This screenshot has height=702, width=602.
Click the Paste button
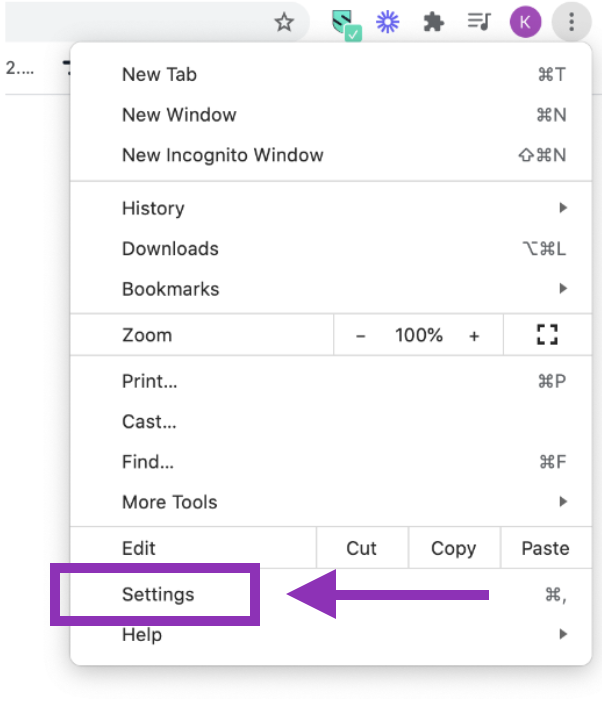pyautogui.click(x=545, y=548)
